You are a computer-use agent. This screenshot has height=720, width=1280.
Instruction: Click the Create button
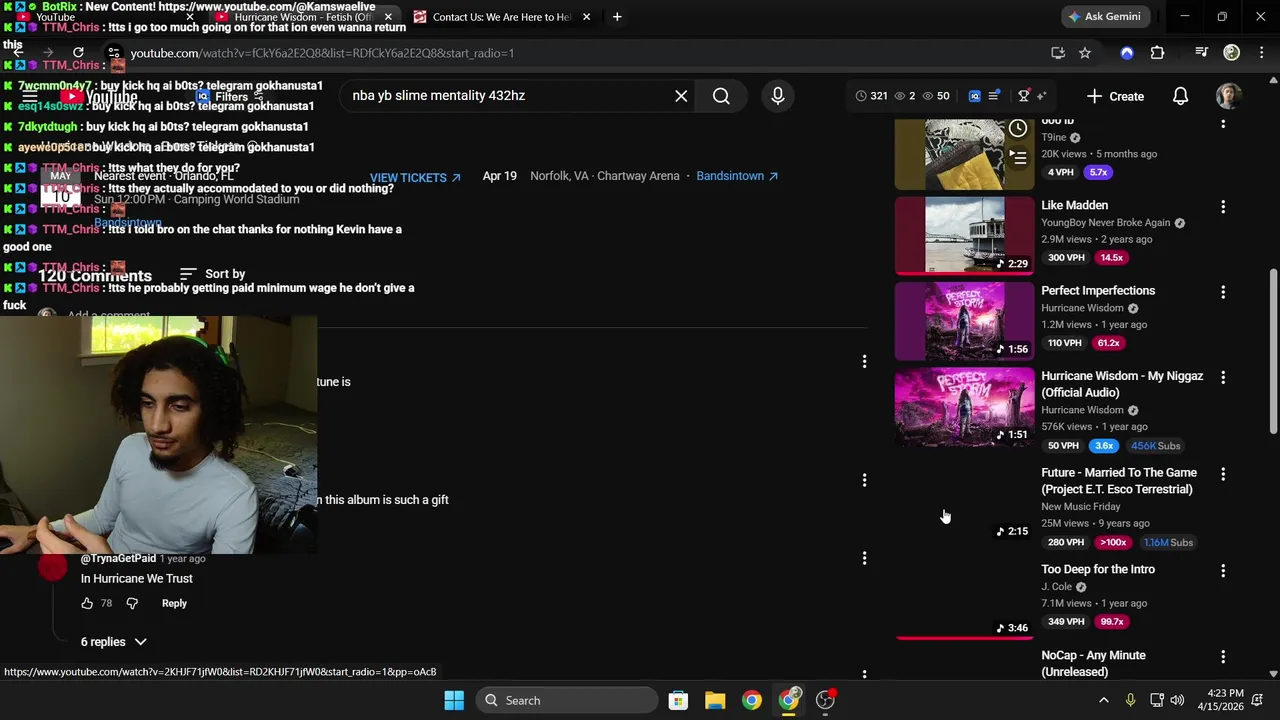click(1115, 96)
